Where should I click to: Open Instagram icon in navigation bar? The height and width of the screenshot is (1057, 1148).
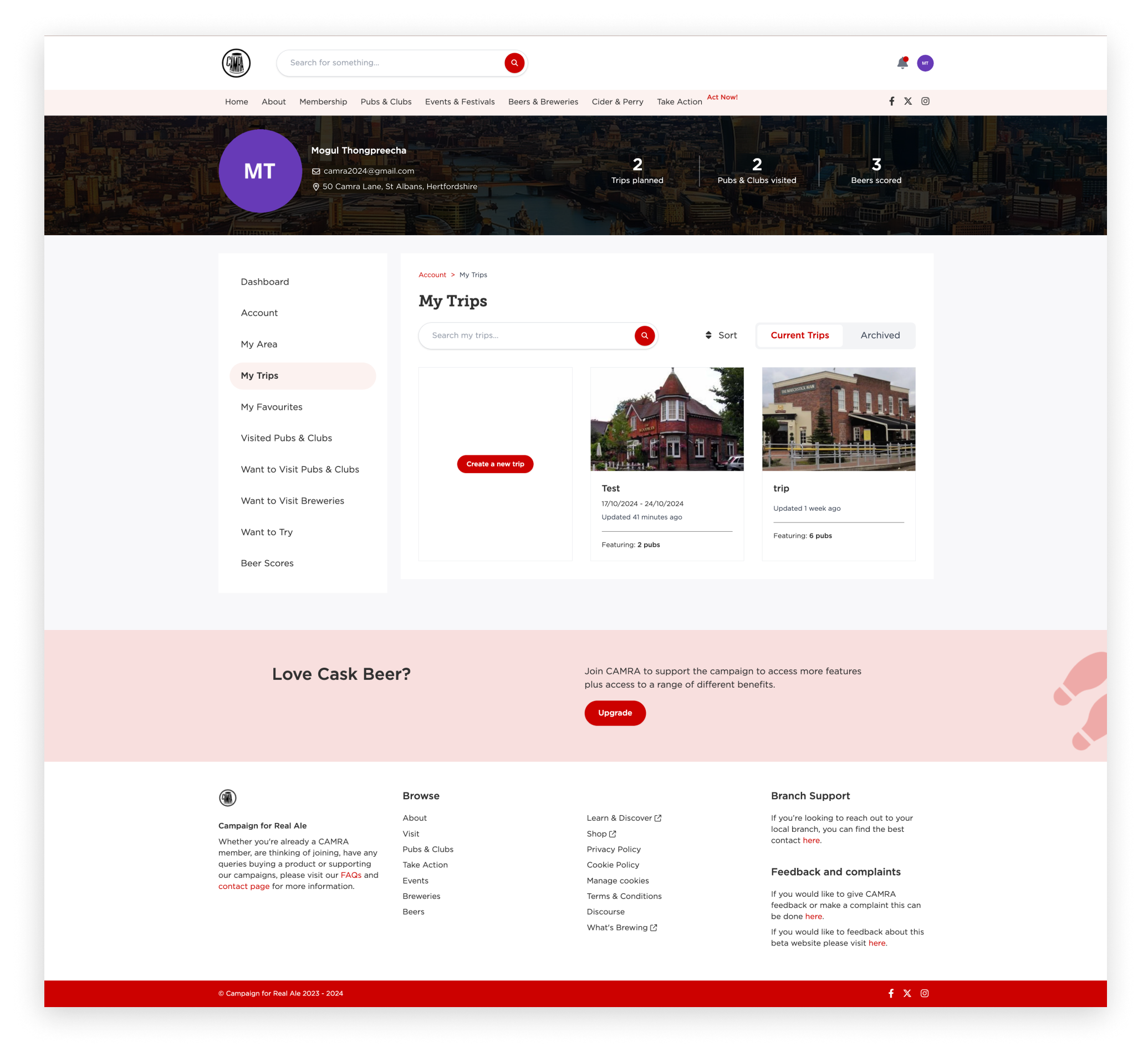[925, 101]
